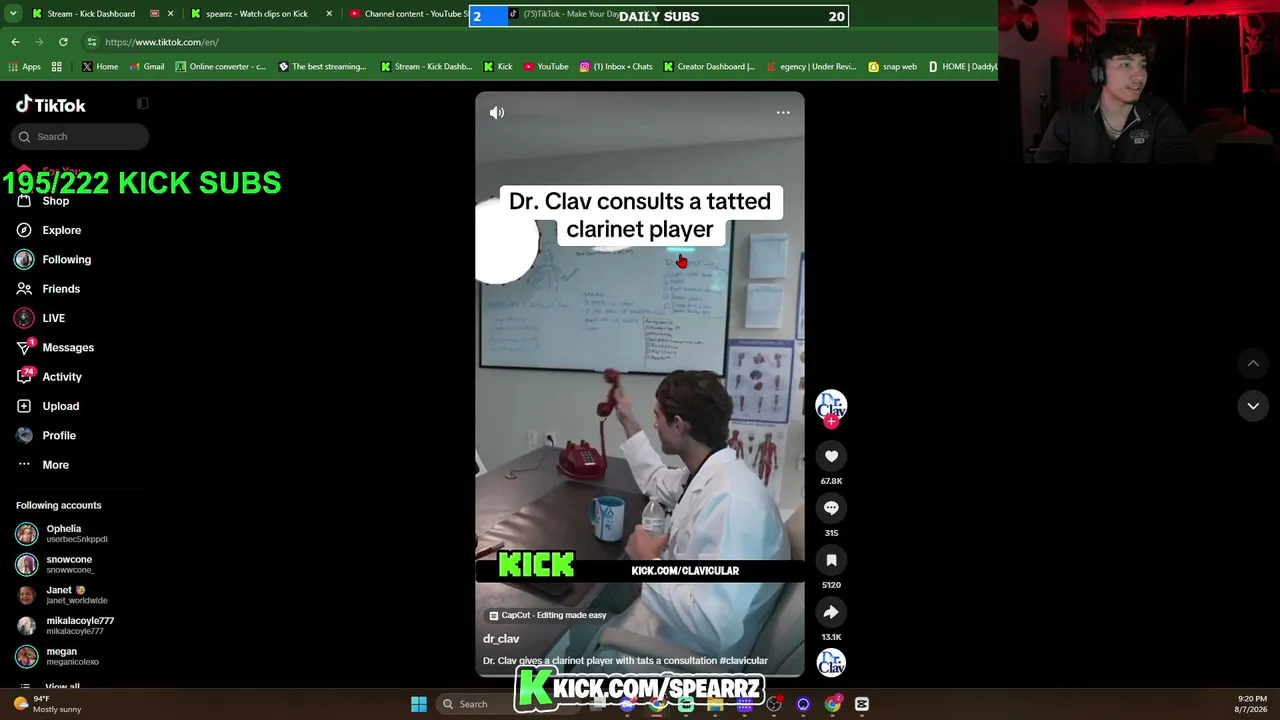Mute the video with the speaker icon

click(497, 113)
